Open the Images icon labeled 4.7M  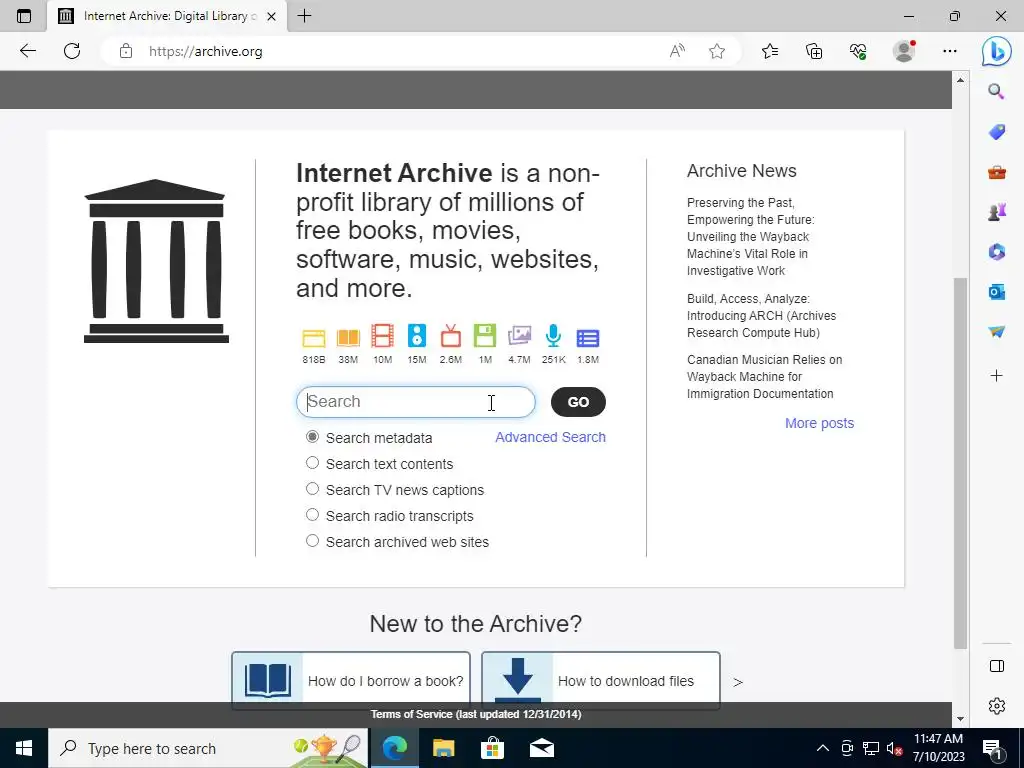(x=519, y=336)
